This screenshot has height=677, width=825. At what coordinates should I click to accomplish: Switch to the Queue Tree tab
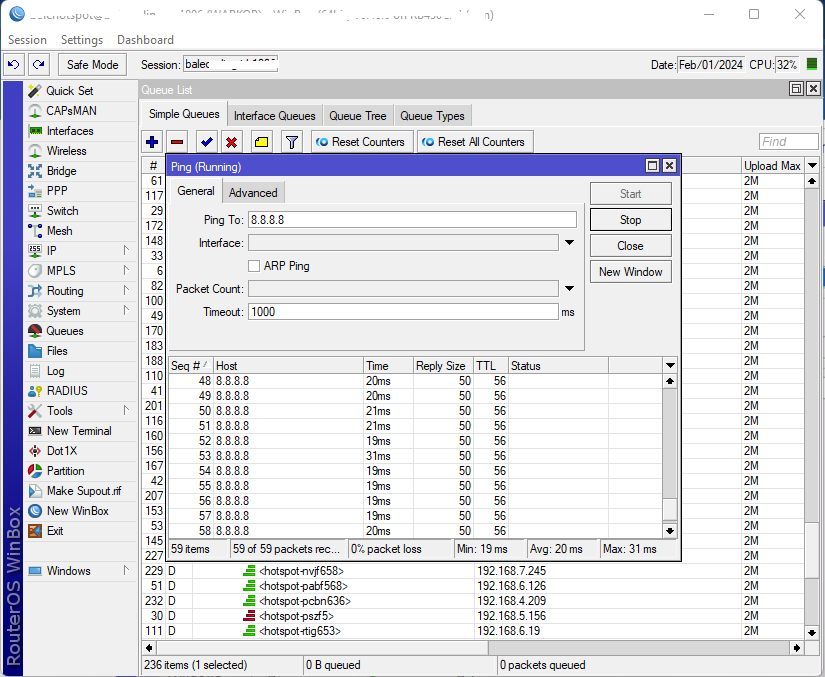pyautogui.click(x=358, y=116)
